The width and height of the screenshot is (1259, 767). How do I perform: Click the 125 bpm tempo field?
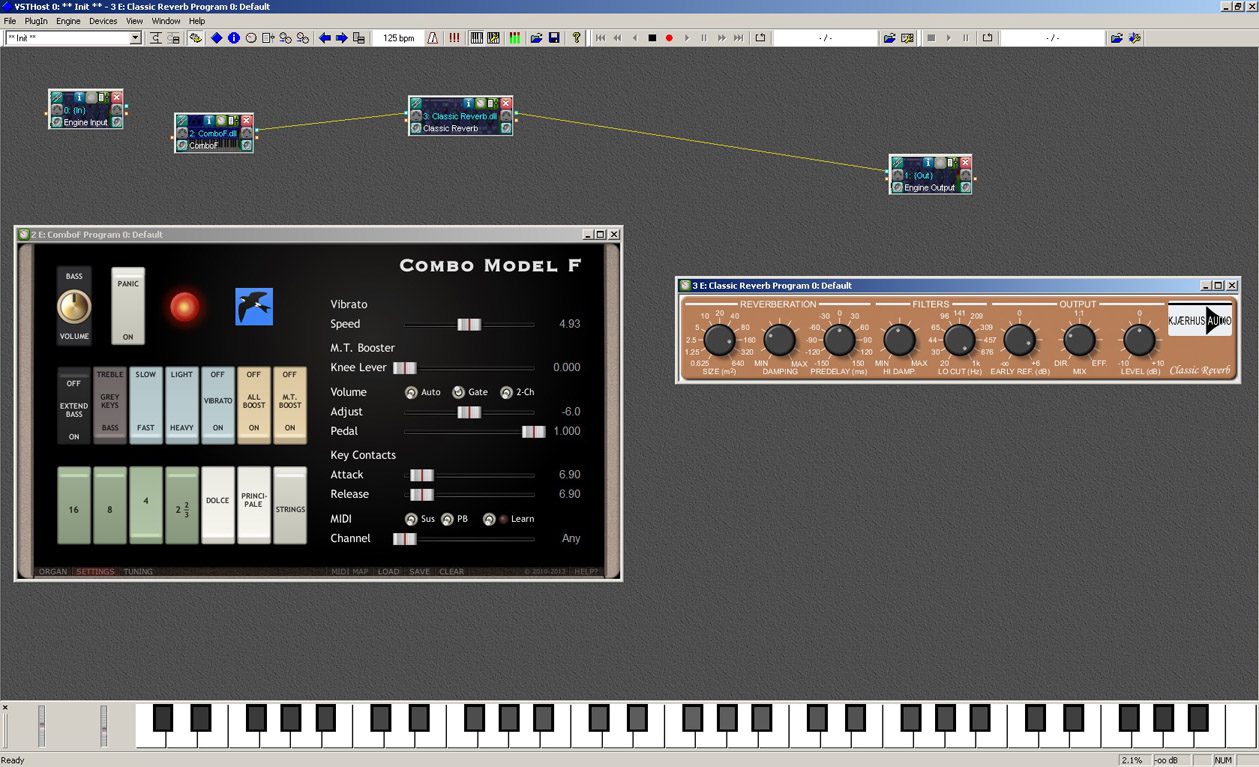(399, 38)
